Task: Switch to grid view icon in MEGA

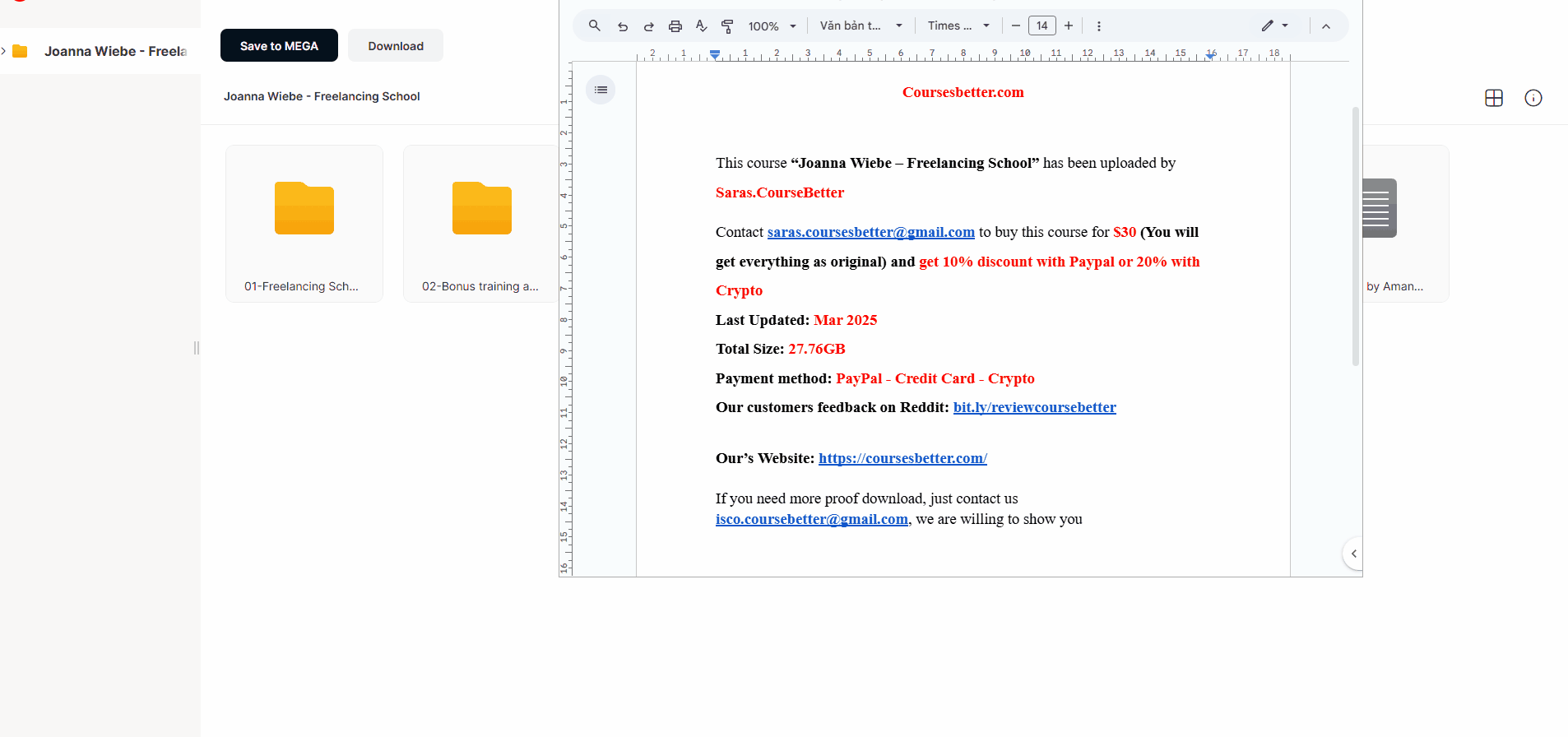Action: [x=1494, y=98]
